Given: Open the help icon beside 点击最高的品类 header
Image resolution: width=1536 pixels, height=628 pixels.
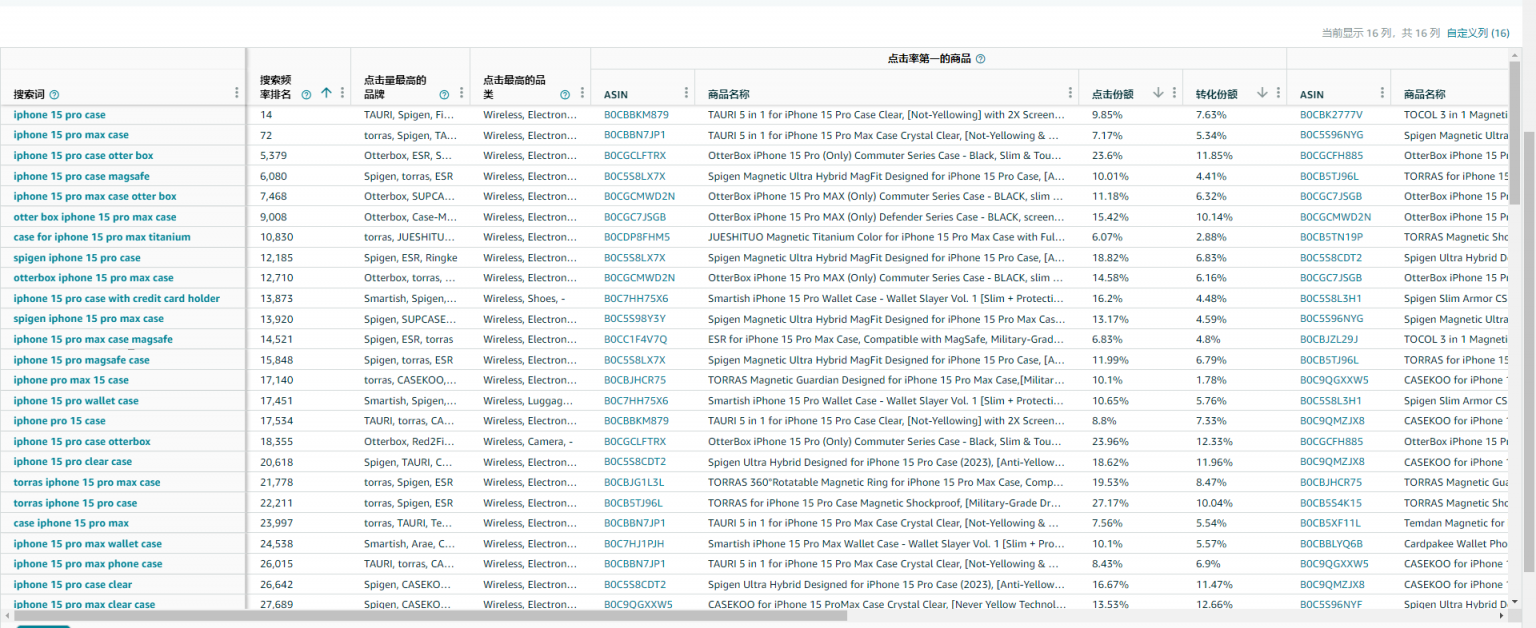Looking at the screenshot, I should 565,94.
